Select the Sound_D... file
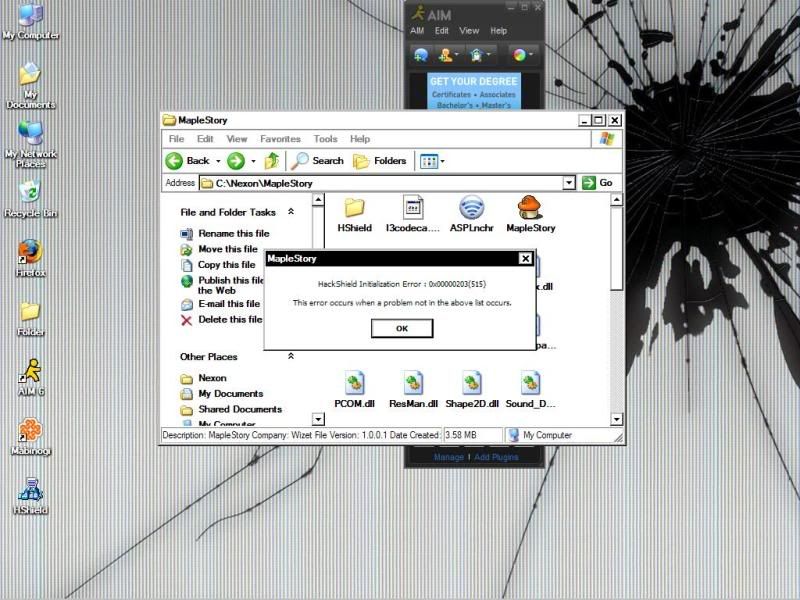 (x=531, y=390)
